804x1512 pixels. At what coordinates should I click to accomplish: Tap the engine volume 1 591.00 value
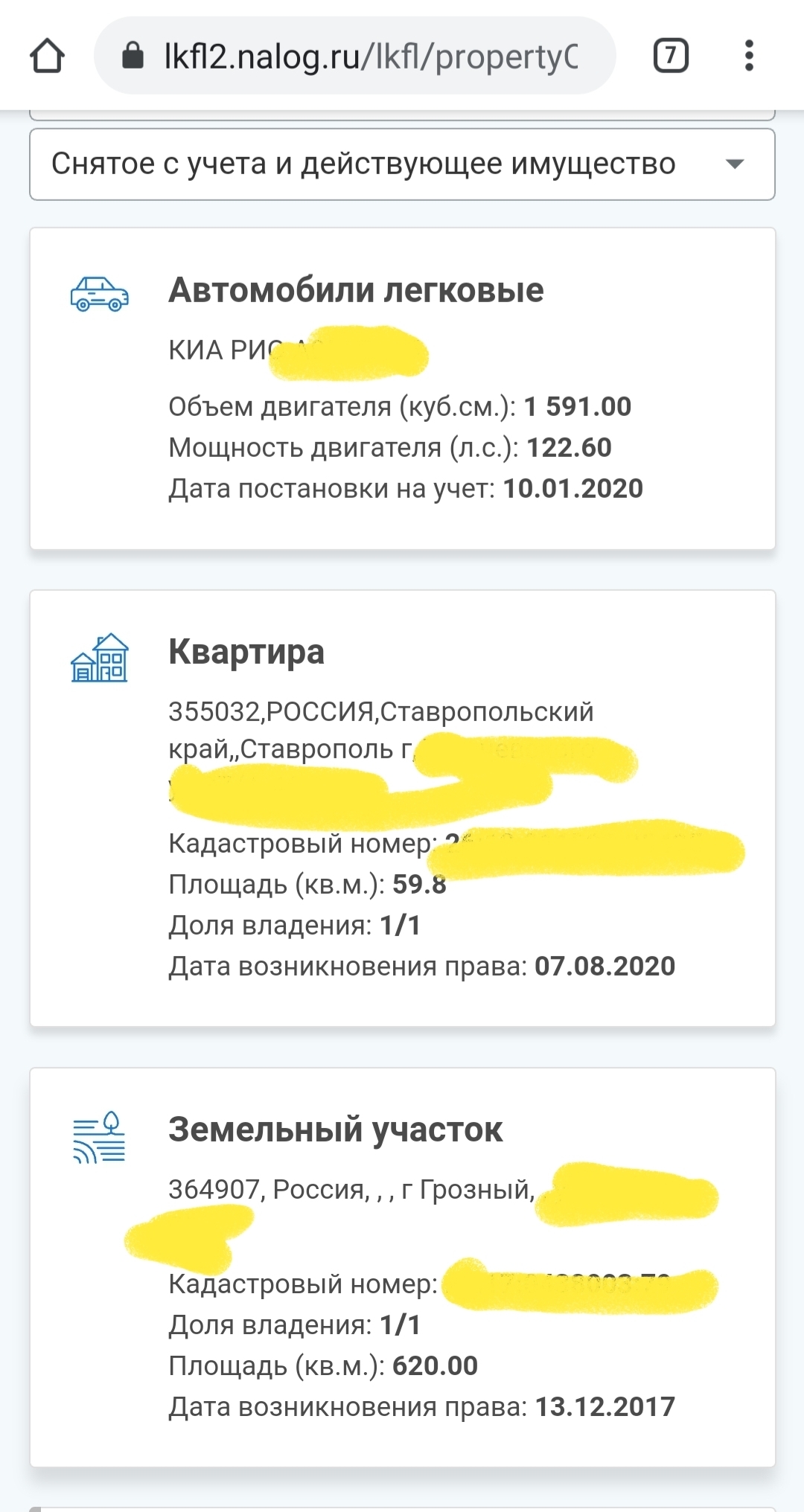pos(577,406)
